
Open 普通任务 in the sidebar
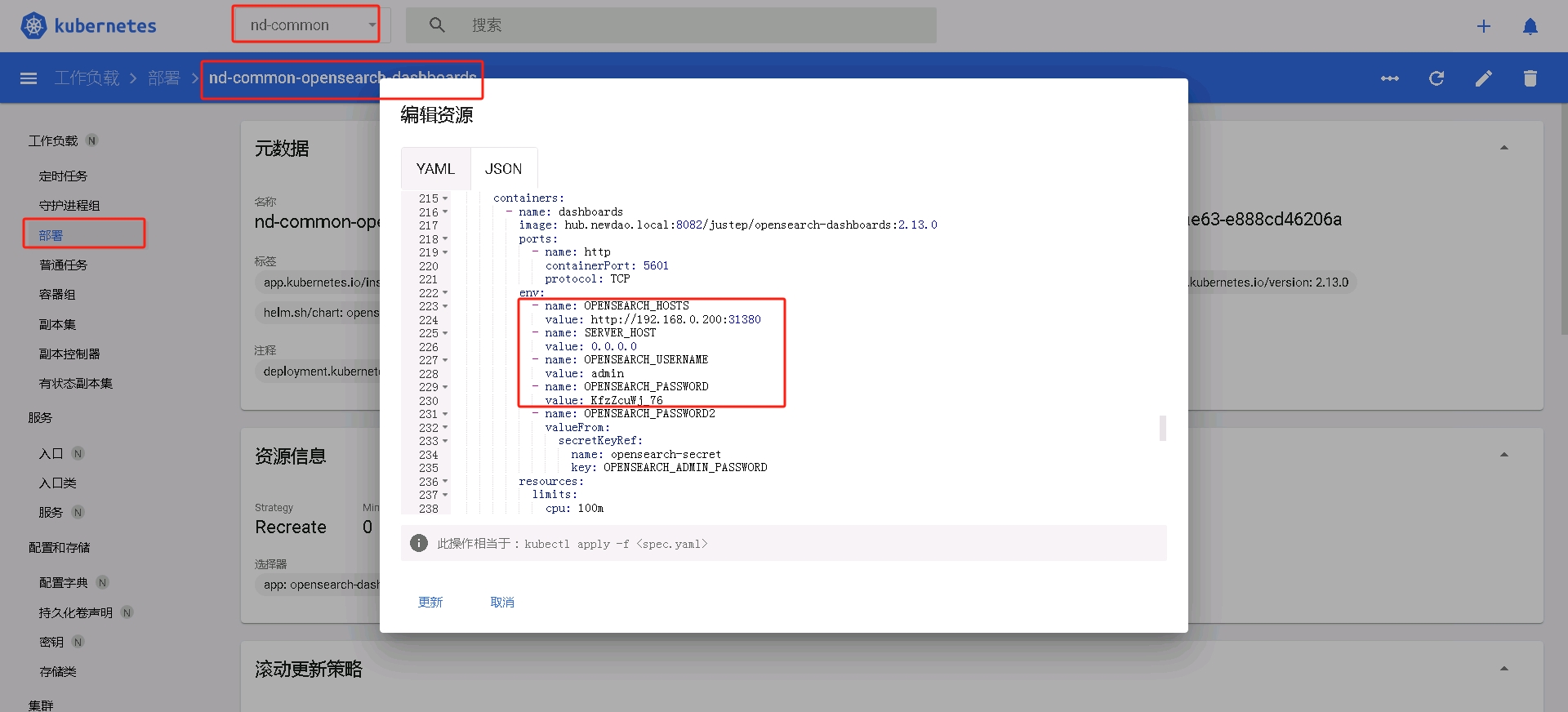[63, 265]
